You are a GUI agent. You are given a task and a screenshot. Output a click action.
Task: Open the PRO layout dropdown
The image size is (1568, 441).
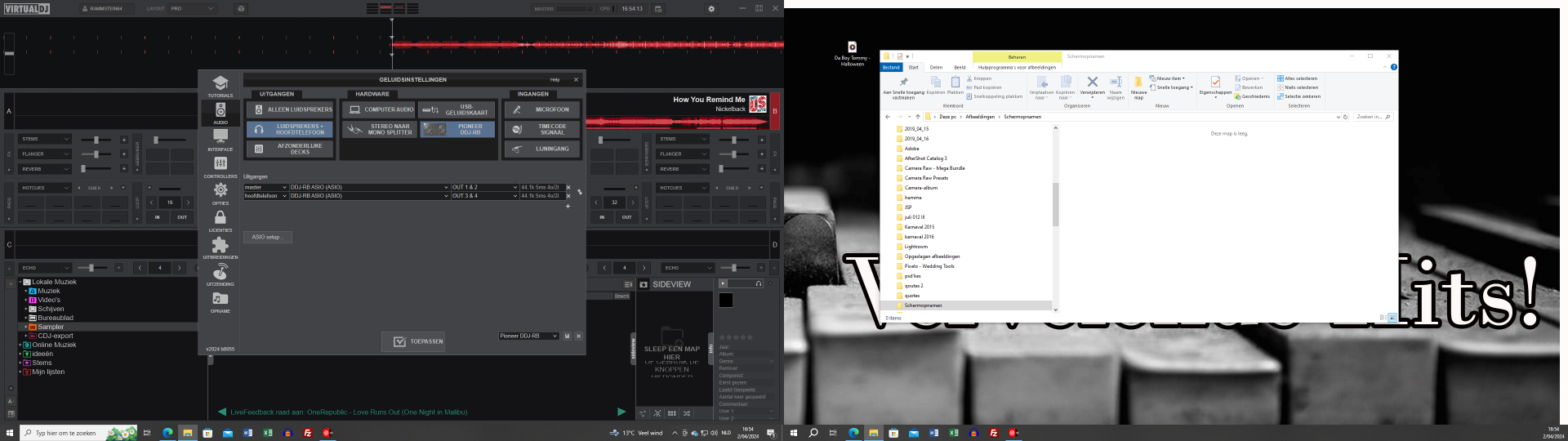click(x=193, y=9)
